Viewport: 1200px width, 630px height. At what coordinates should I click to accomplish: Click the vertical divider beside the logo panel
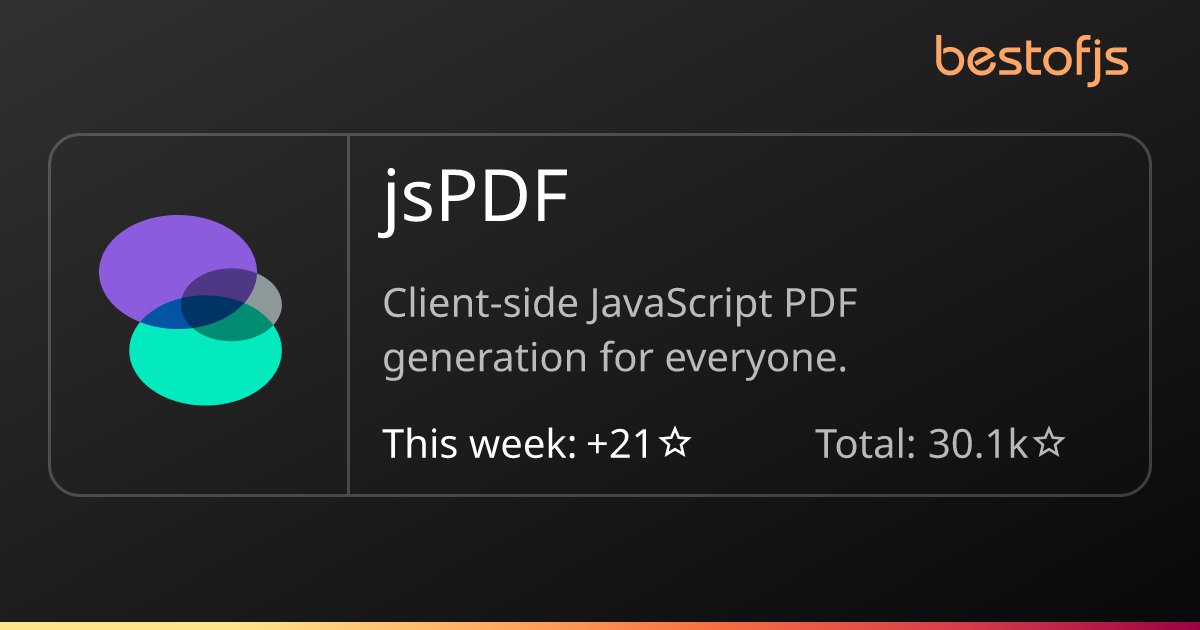coord(348,314)
